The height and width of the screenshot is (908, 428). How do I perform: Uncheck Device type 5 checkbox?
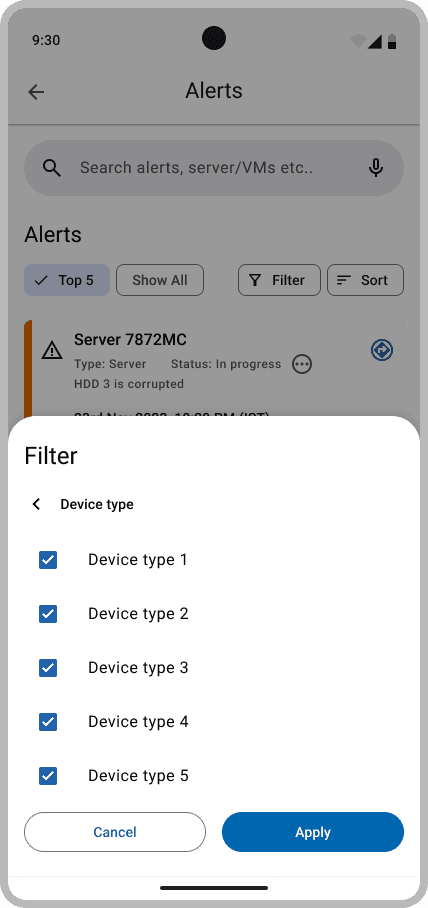(48, 776)
